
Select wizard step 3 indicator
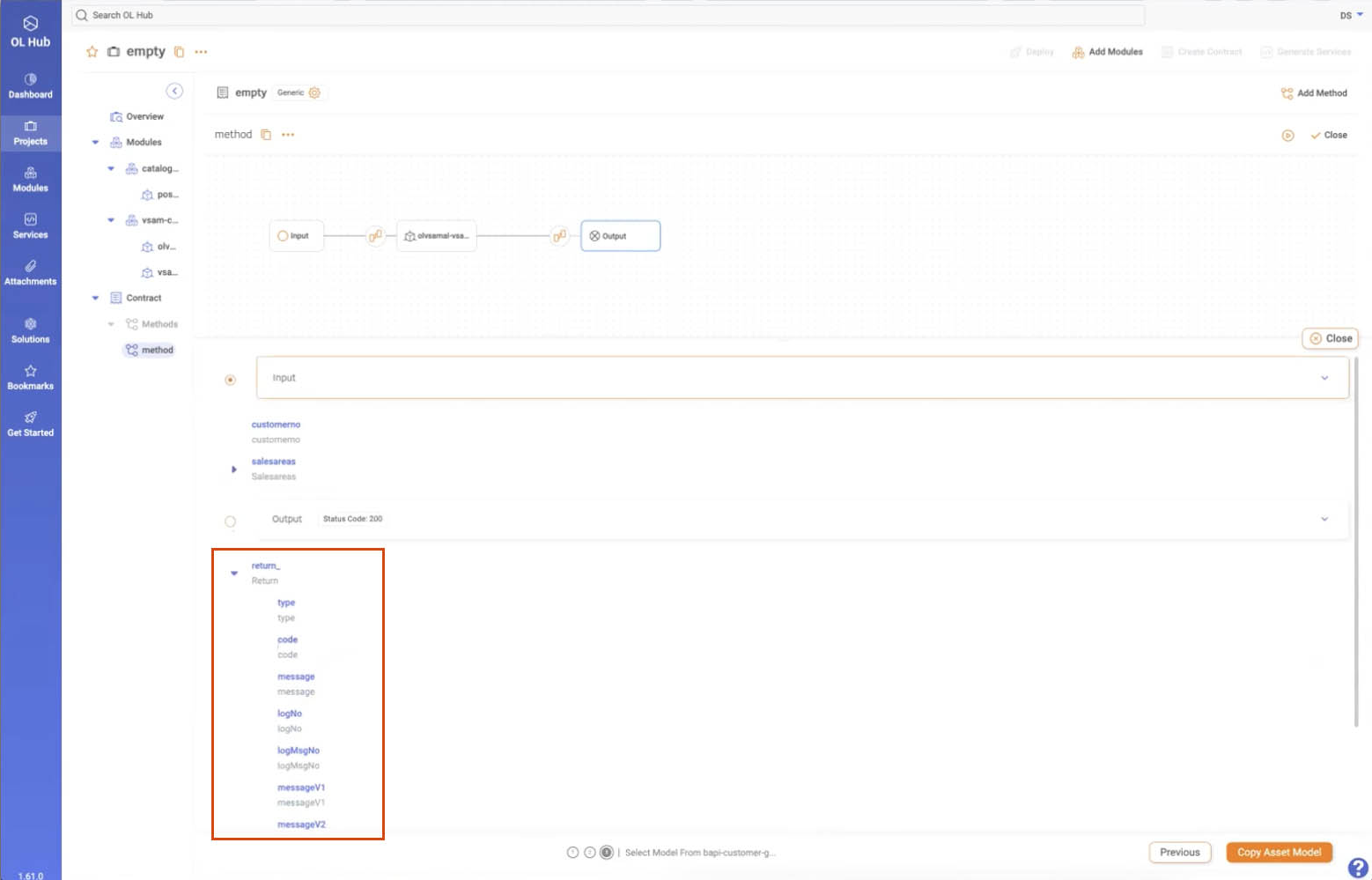point(607,853)
